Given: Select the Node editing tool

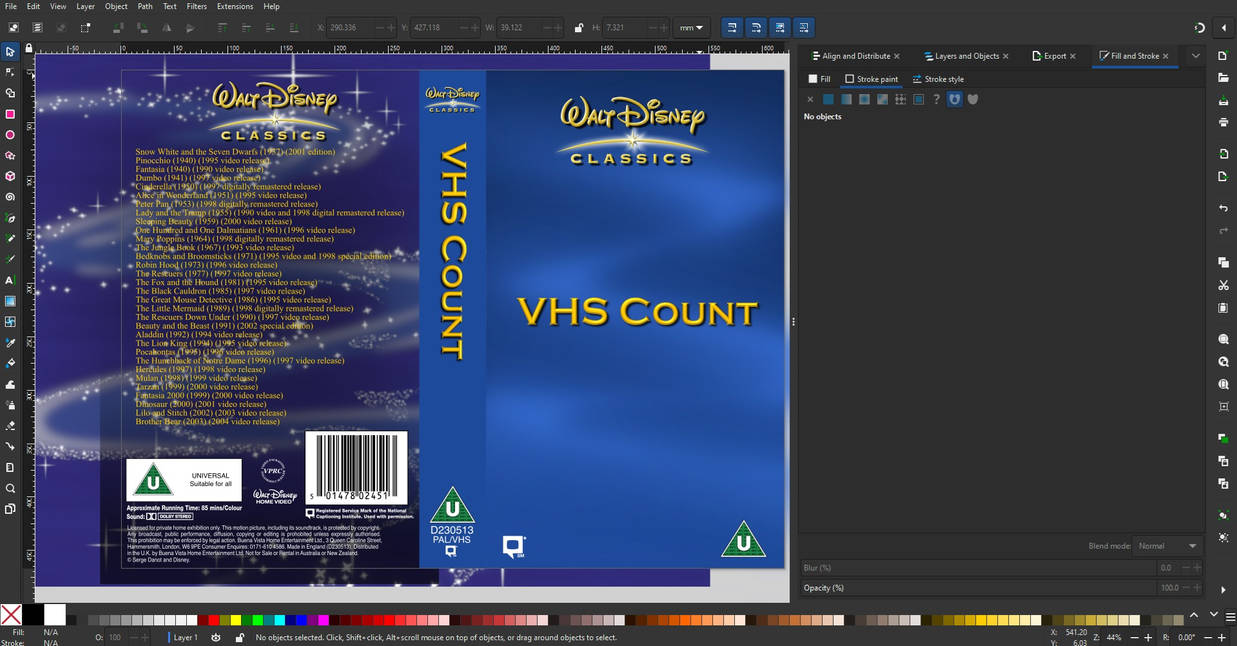Looking at the screenshot, I should [x=10, y=72].
